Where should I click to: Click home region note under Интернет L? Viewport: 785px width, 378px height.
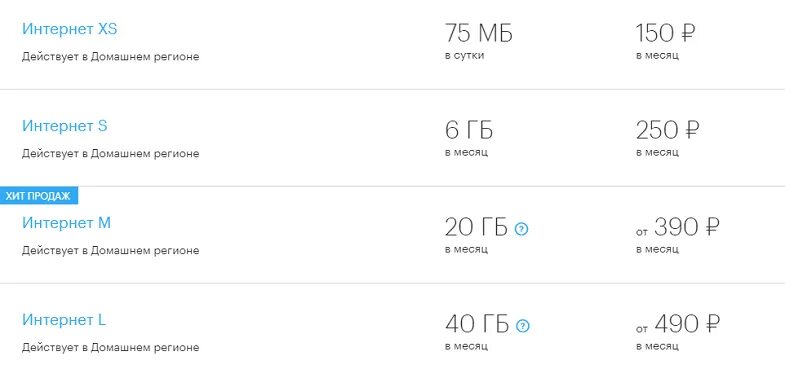110,347
